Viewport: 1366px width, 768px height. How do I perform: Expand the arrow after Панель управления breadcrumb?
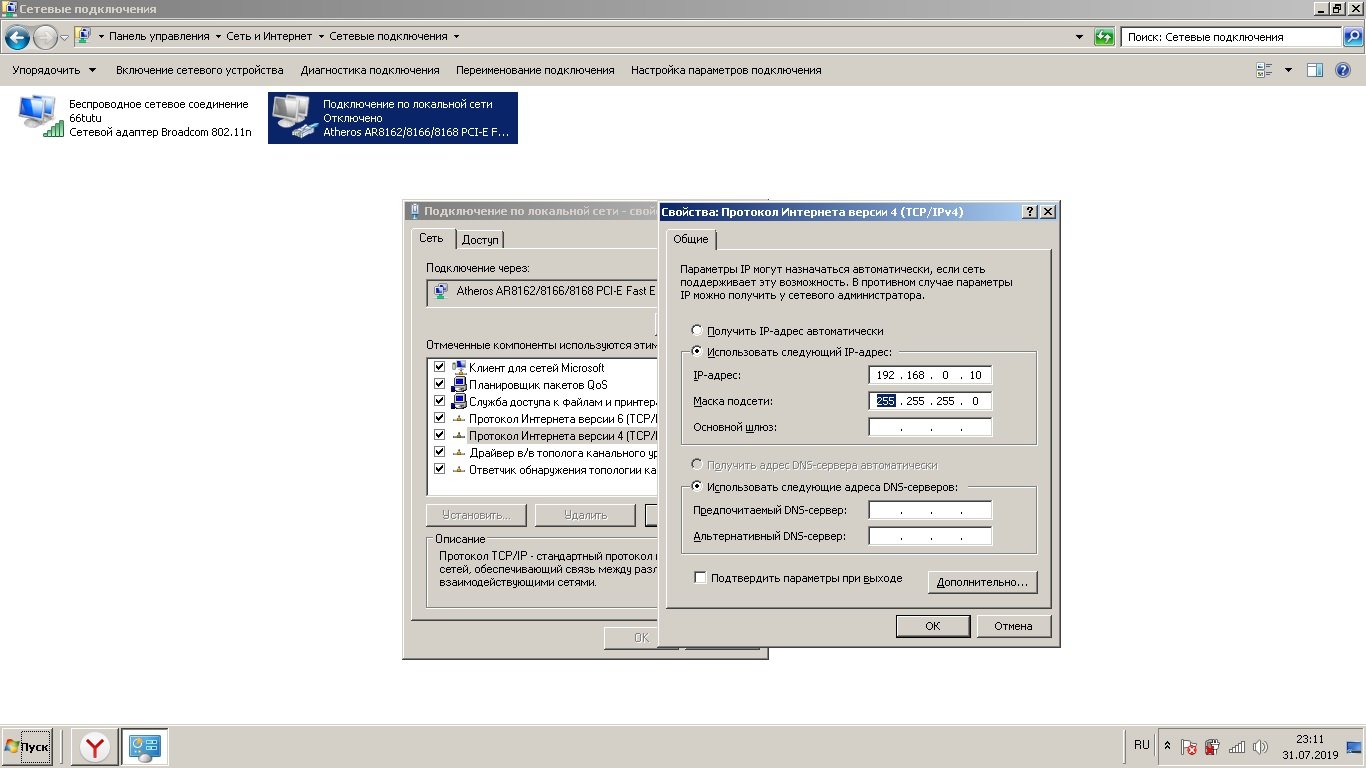click(x=218, y=36)
